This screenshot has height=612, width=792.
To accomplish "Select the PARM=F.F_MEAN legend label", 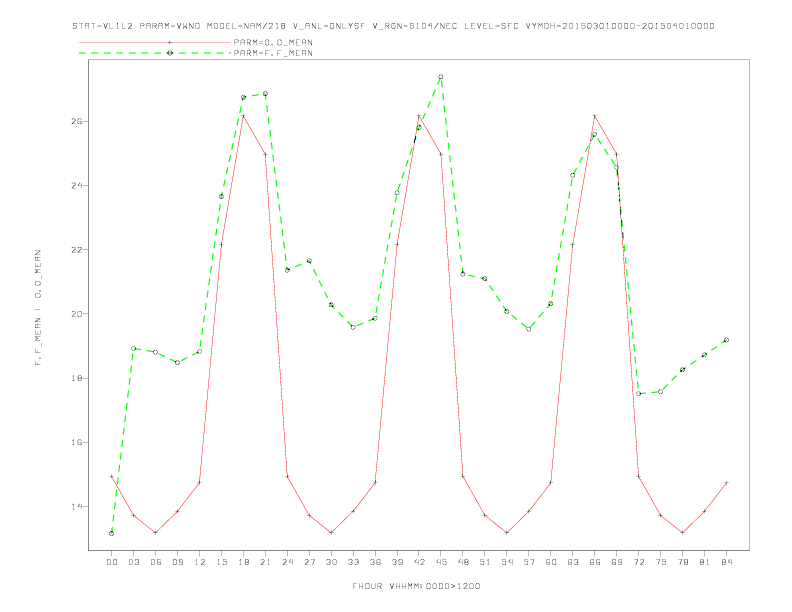I will tap(273, 53).
